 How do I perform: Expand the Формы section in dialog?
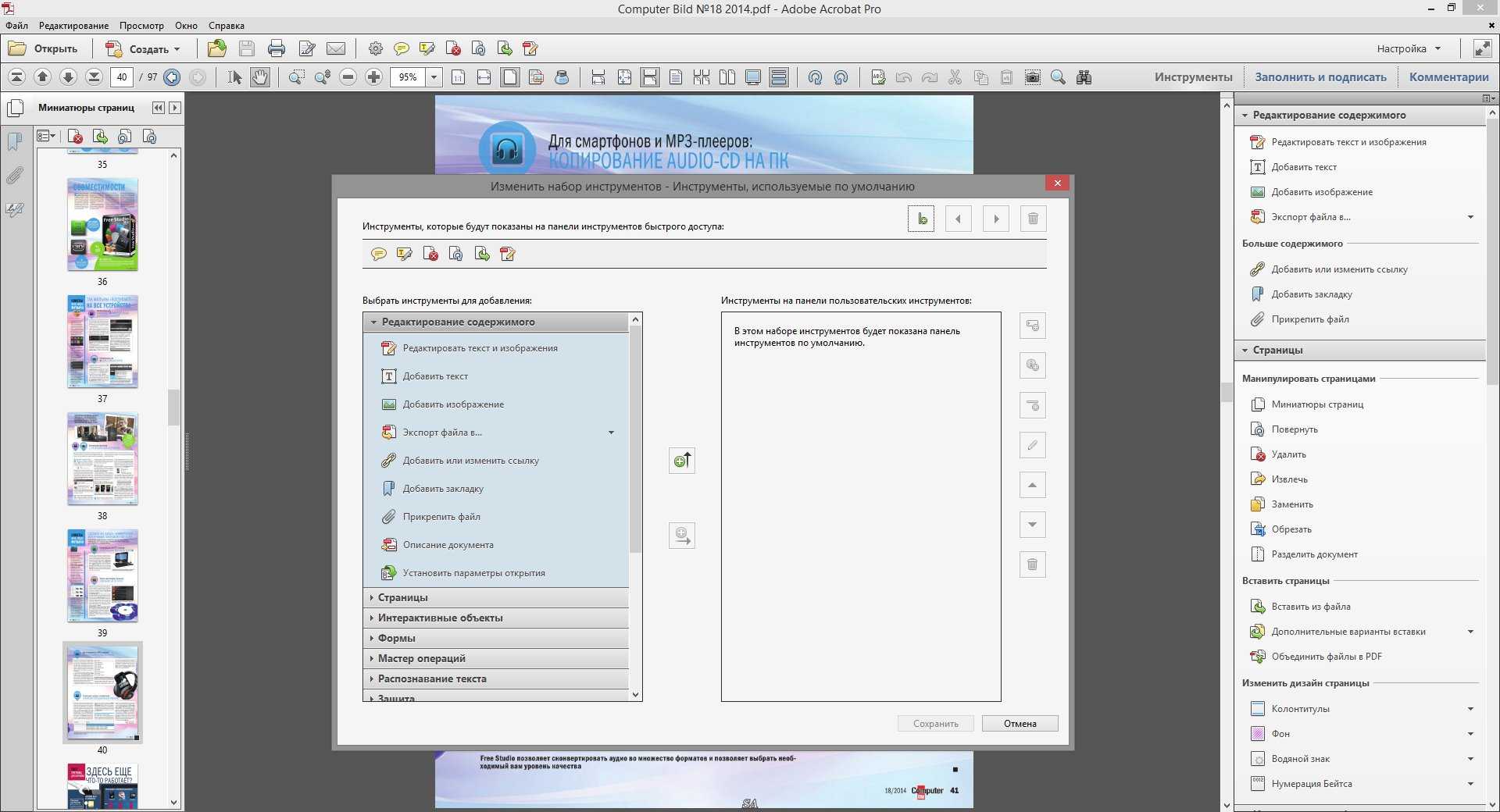pyautogui.click(x=496, y=638)
